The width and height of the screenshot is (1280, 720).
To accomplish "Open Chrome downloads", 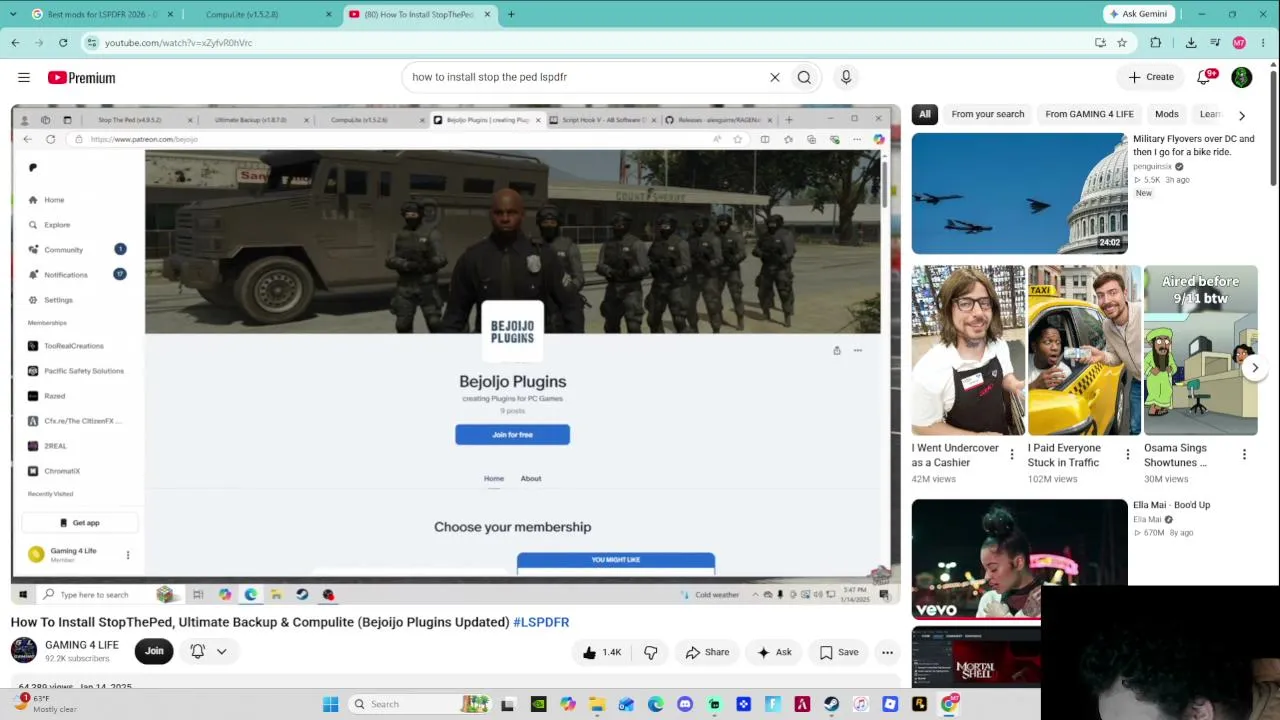I will point(1191,43).
